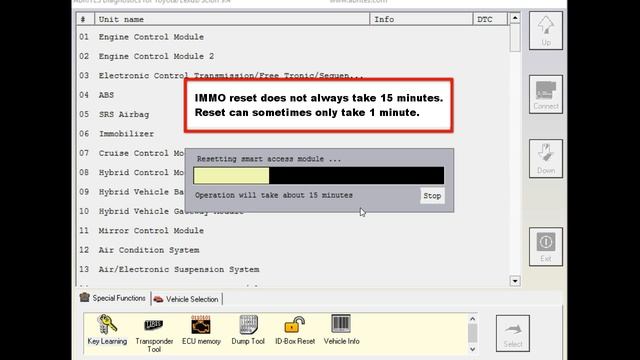Click the functions panel scroll down arrow
Image resolution: width=640 pixels, height=360 pixels.
tap(472, 349)
